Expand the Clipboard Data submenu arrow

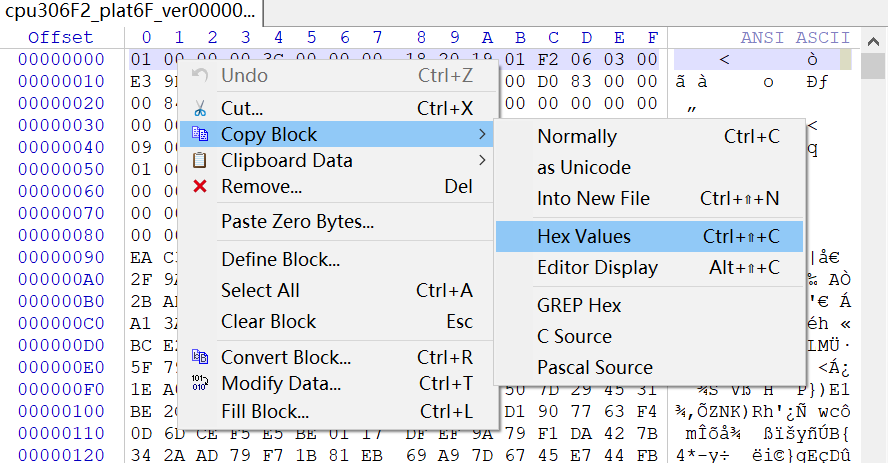coord(482,160)
